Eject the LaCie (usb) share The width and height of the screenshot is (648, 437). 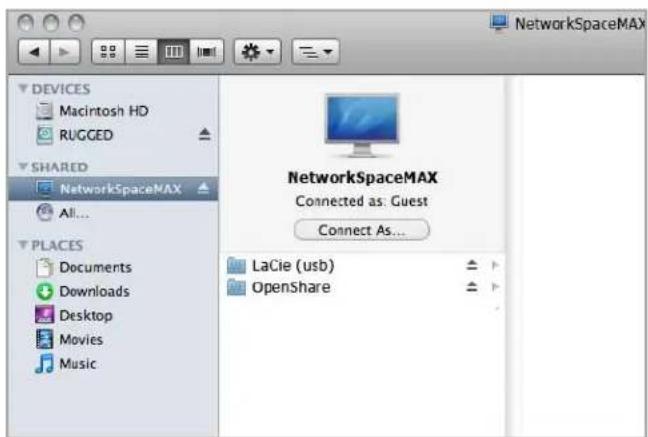point(472,265)
